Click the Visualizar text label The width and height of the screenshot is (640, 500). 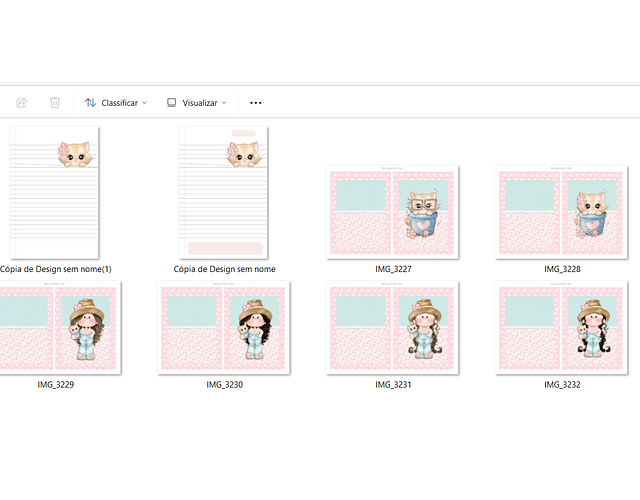(200, 102)
